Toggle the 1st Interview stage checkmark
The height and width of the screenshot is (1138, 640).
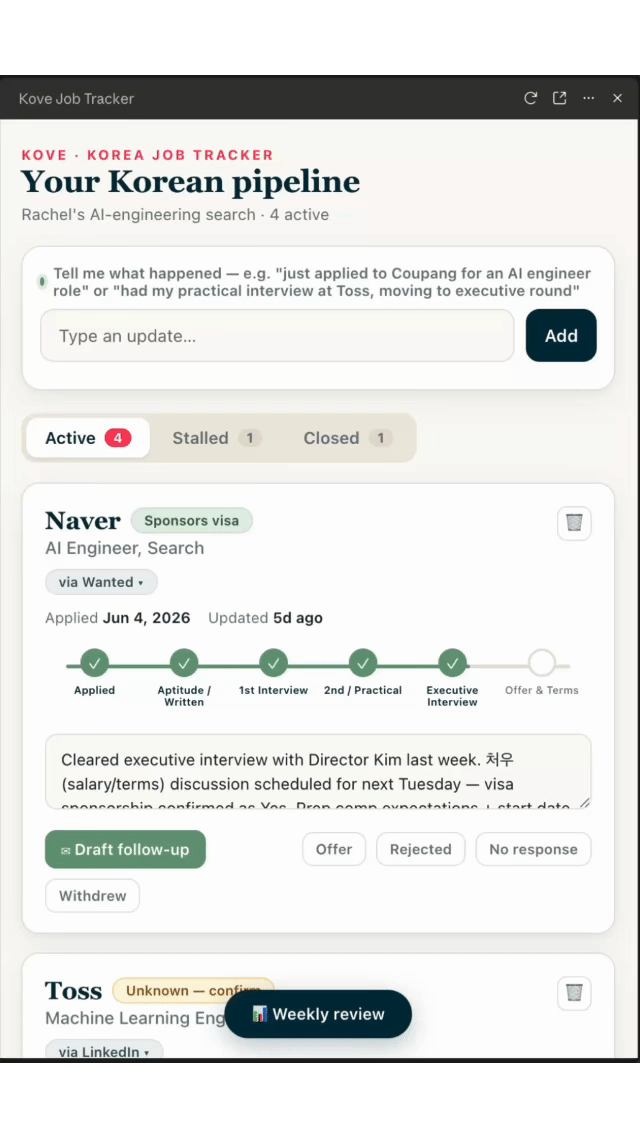274,663
